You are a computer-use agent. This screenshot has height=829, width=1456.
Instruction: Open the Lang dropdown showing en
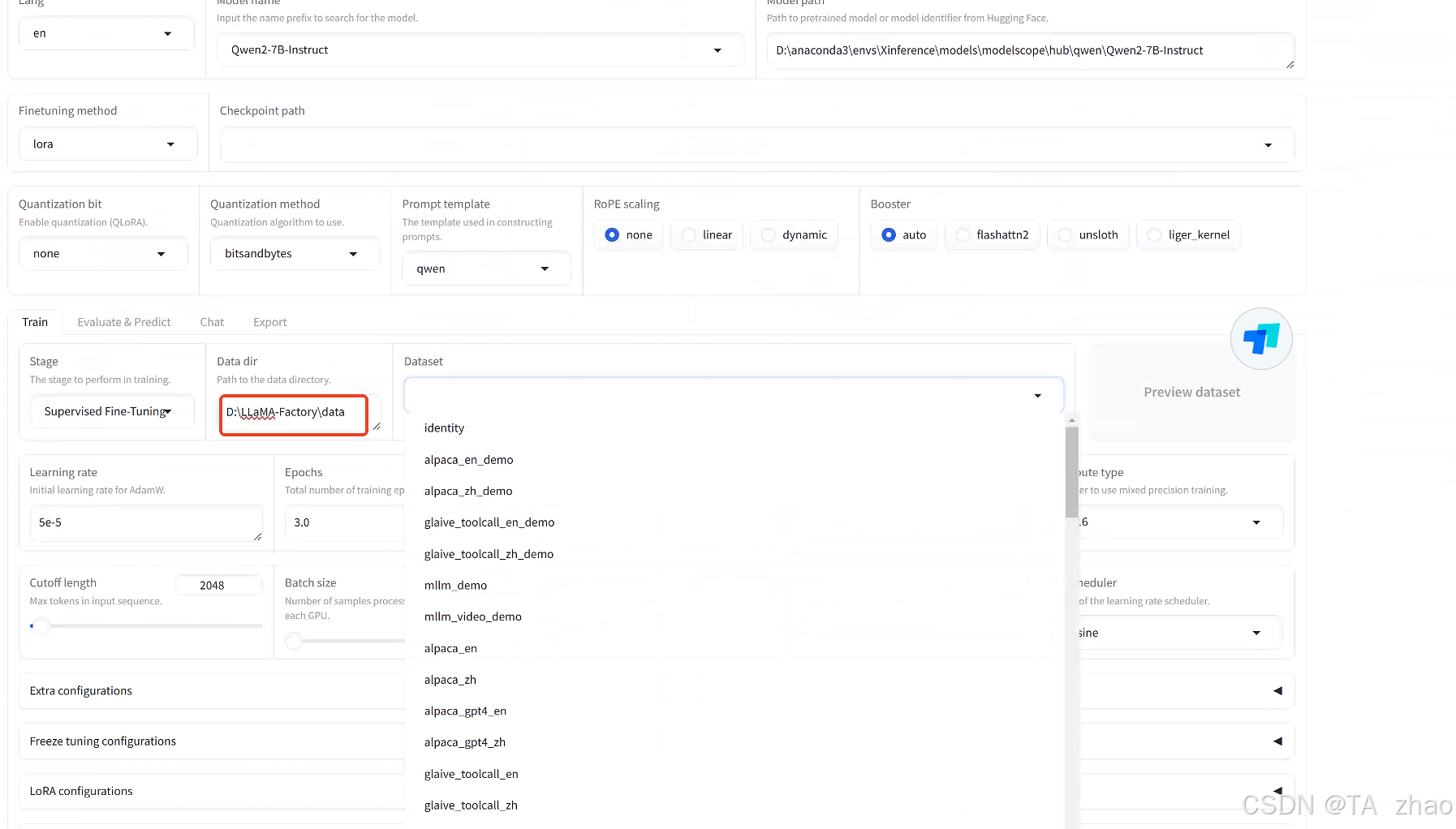pos(106,33)
